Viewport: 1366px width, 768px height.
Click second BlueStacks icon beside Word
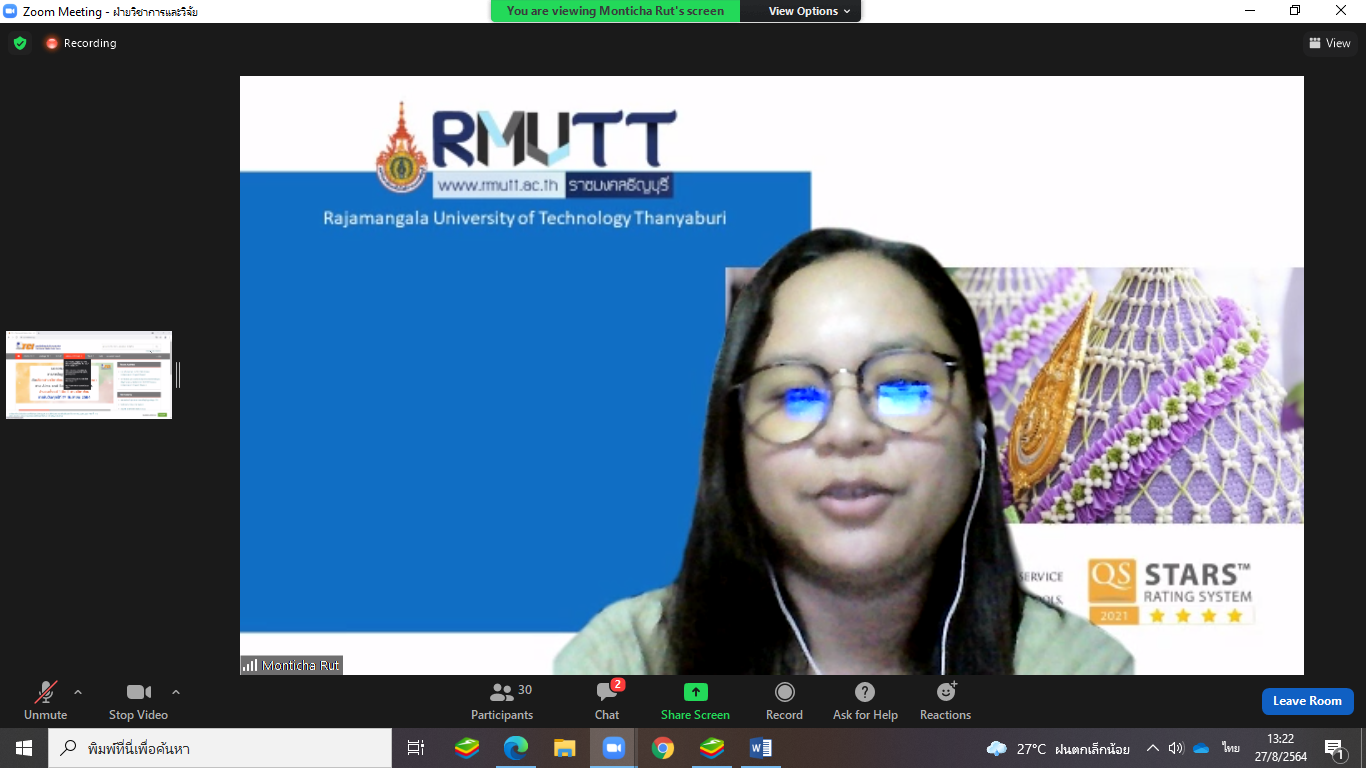(711, 748)
